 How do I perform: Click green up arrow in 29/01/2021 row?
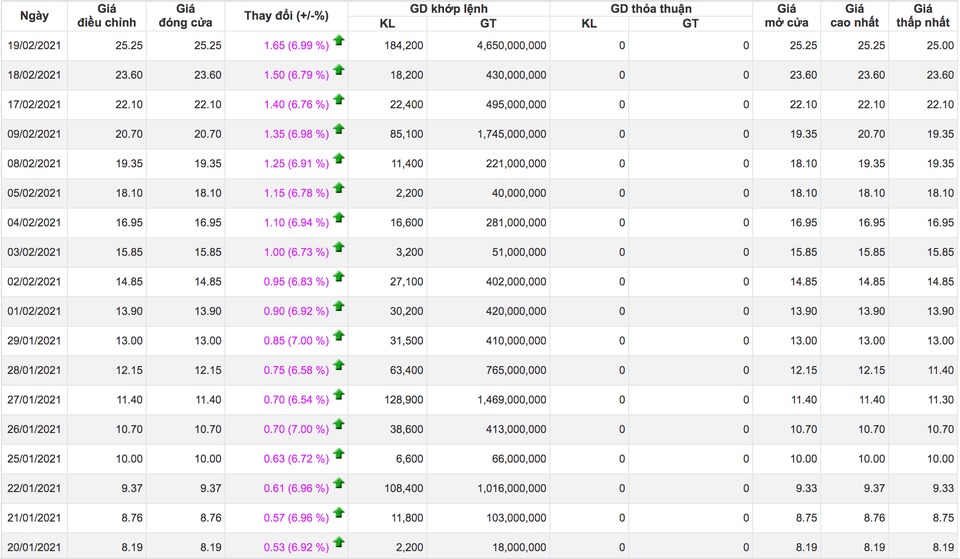coord(339,336)
